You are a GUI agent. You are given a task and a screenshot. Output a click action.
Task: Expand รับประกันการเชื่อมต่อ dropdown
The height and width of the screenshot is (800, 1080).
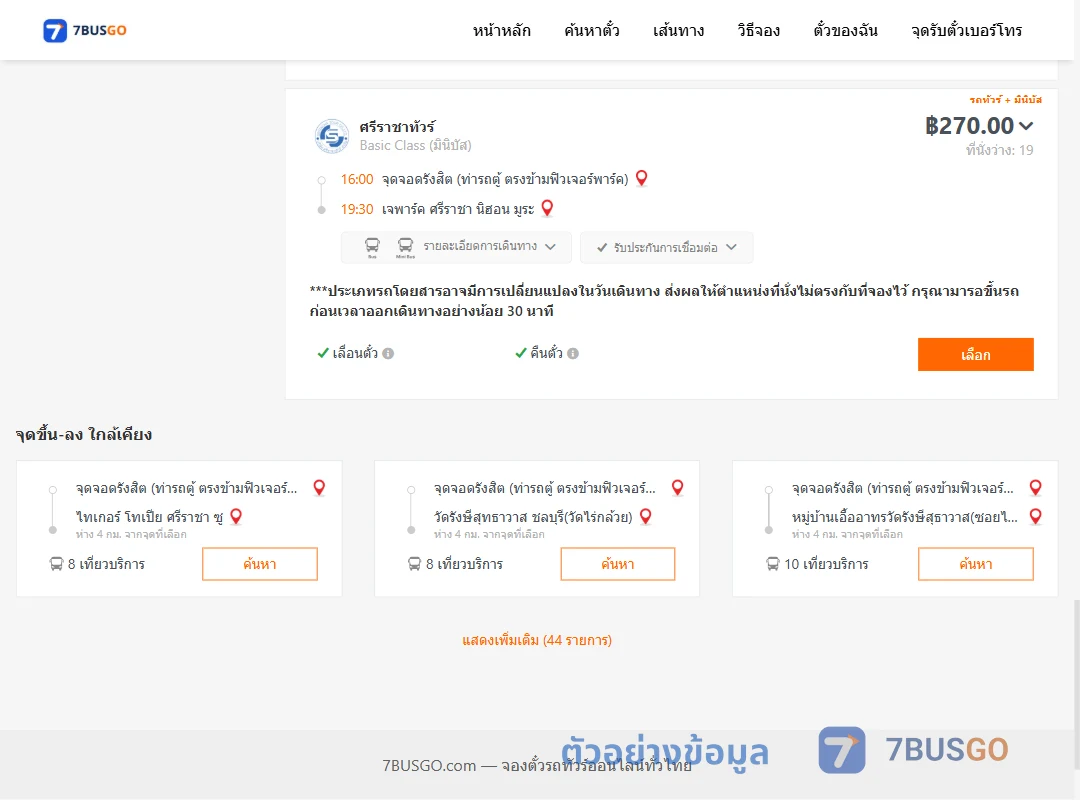pyautogui.click(x=667, y=247)
